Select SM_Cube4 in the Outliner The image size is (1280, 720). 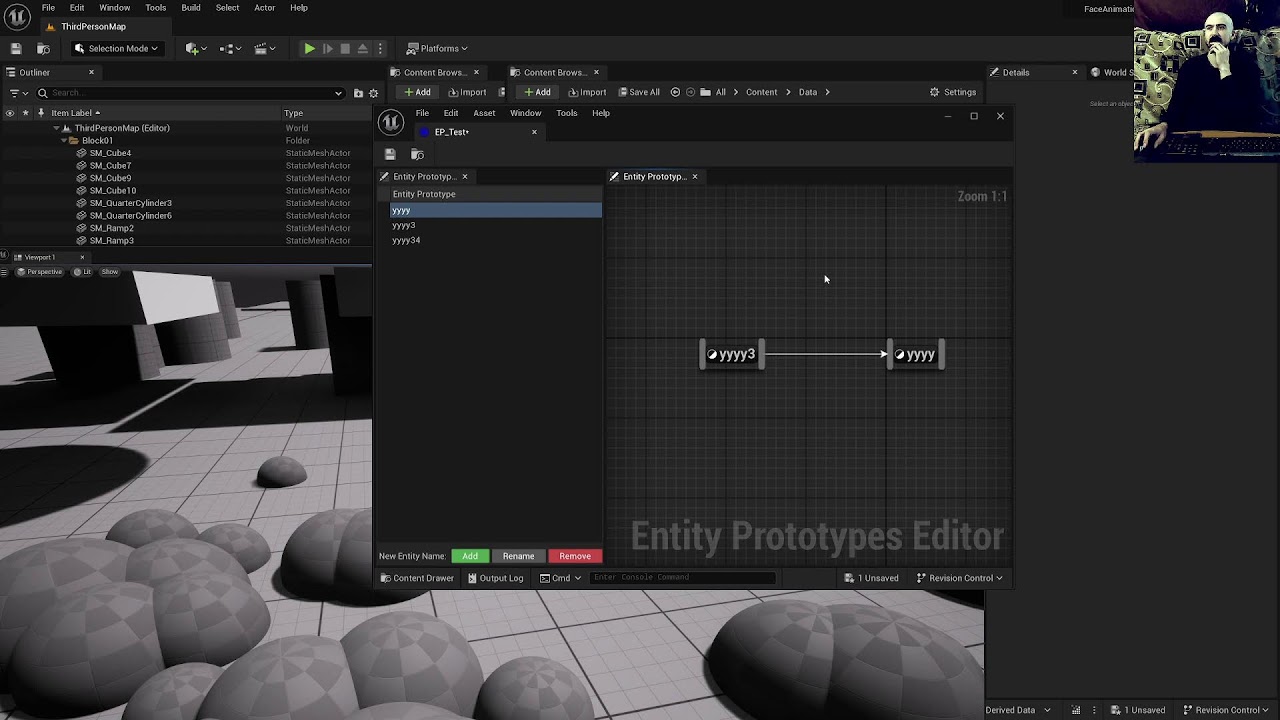[x=110, y=153]
